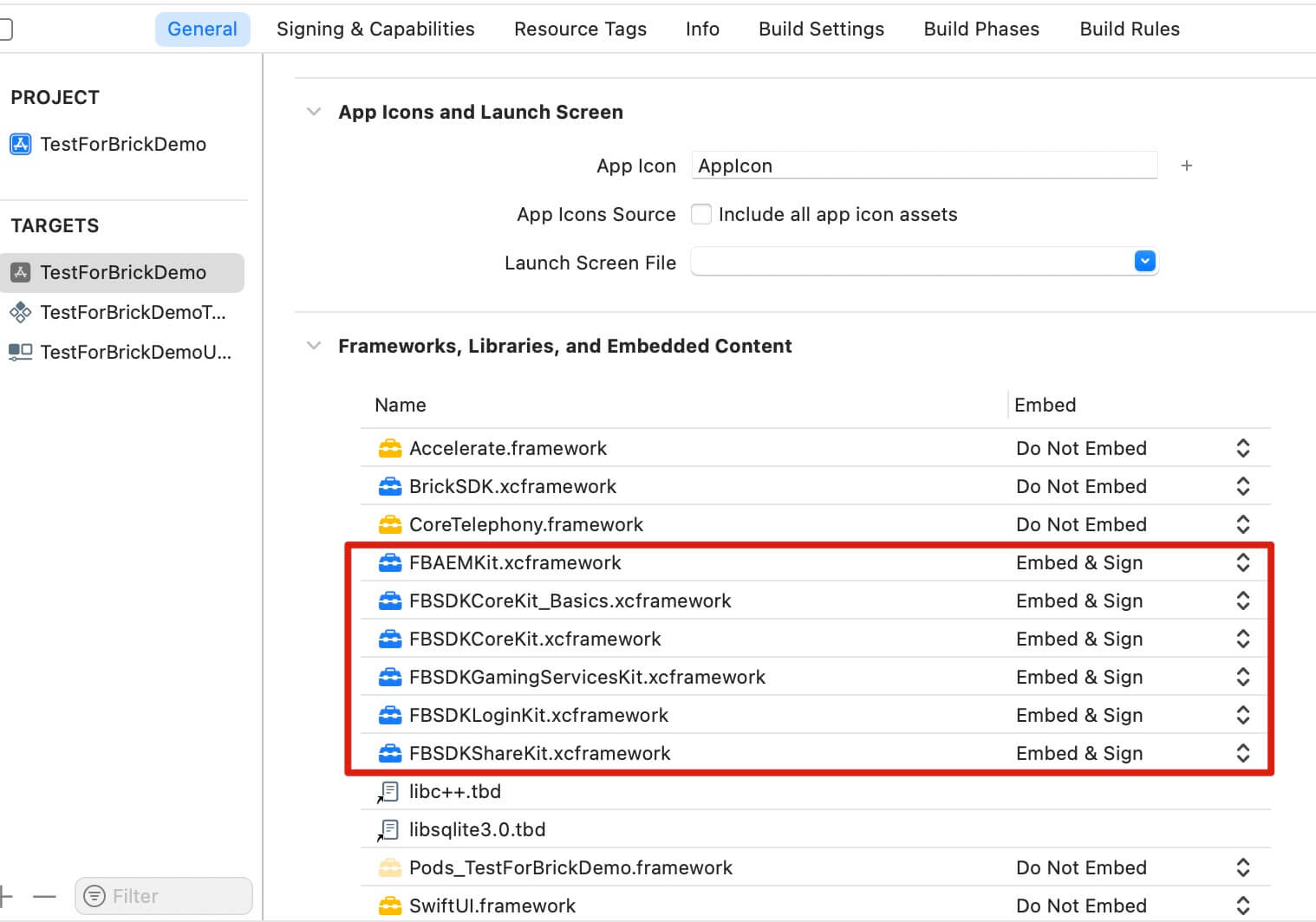Select the FBAEMKit.xcframework row name
1316x922 pixels.
(515, 562)
